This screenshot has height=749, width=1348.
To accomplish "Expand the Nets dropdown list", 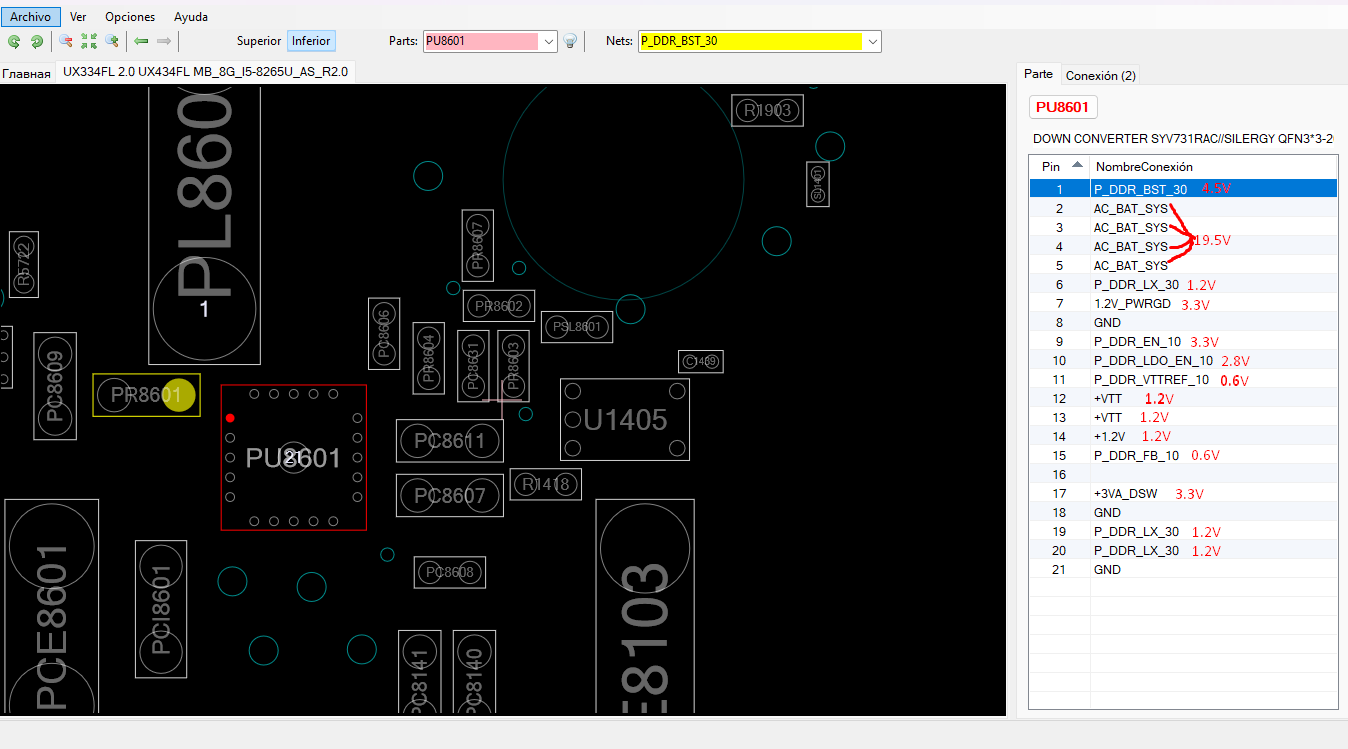I will click(873, 41).
